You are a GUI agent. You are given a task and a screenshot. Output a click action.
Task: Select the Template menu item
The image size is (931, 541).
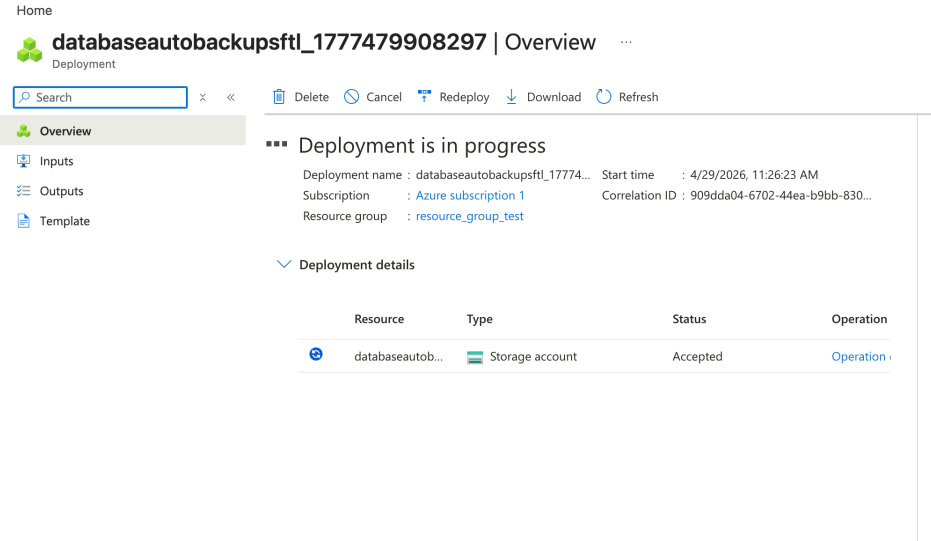(x=64, y=221)
